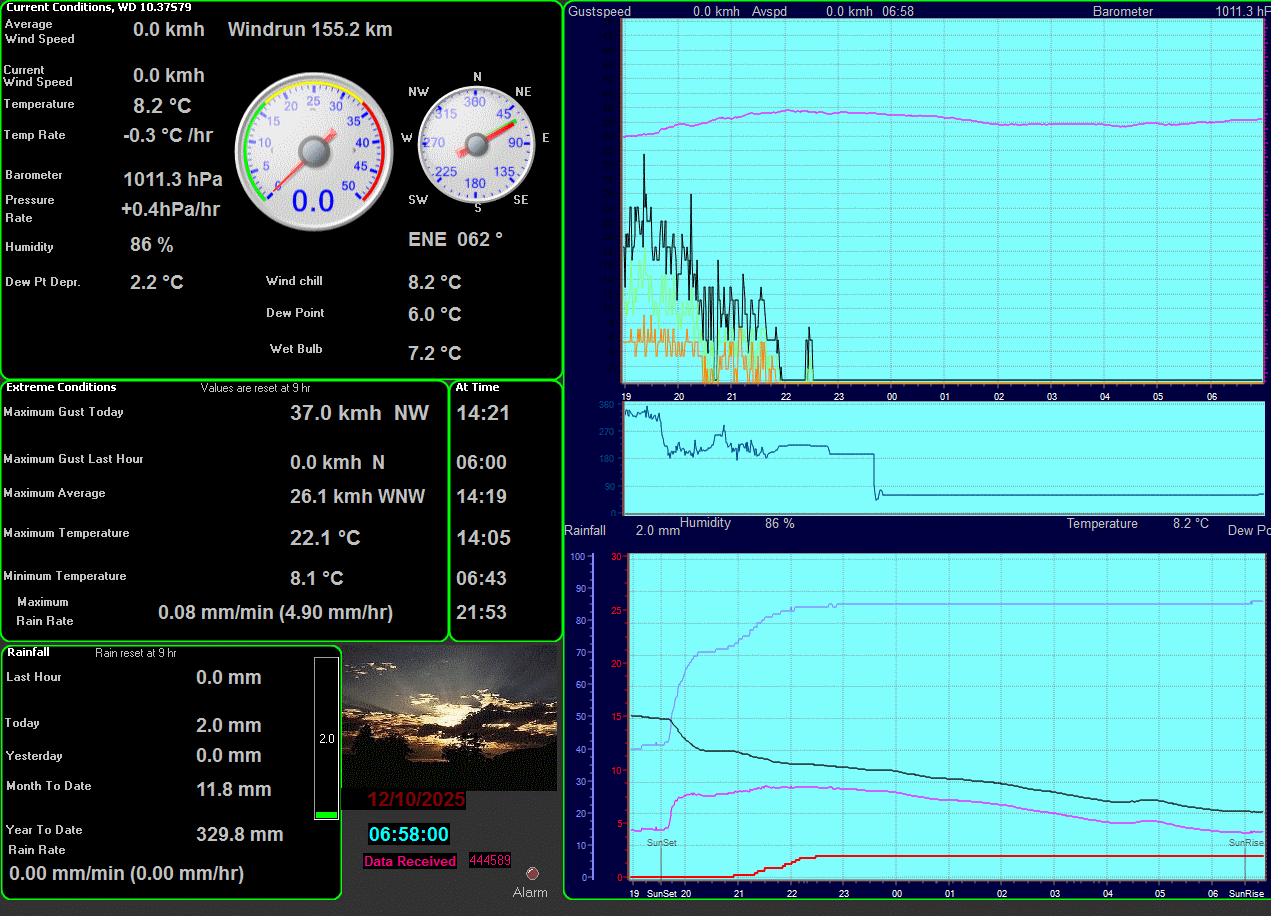Click the SunRise marker on lower graph
This screenshot has width=1271, height=916.
click(x=1246, y=843)
